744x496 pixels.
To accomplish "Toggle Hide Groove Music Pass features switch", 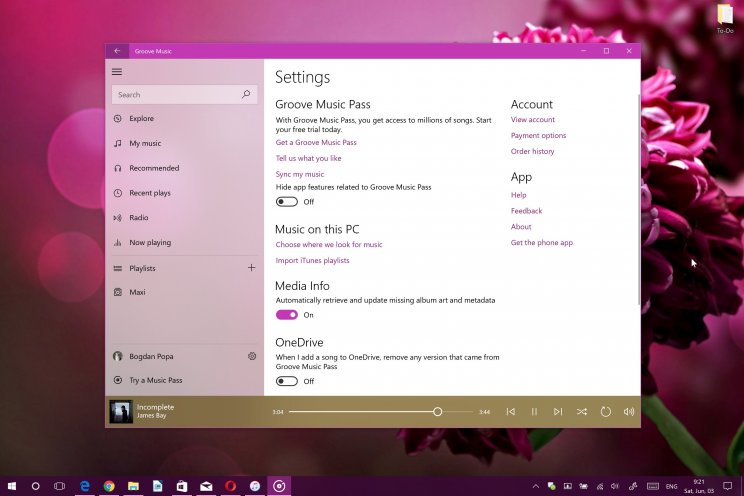I will click(287, 202).
